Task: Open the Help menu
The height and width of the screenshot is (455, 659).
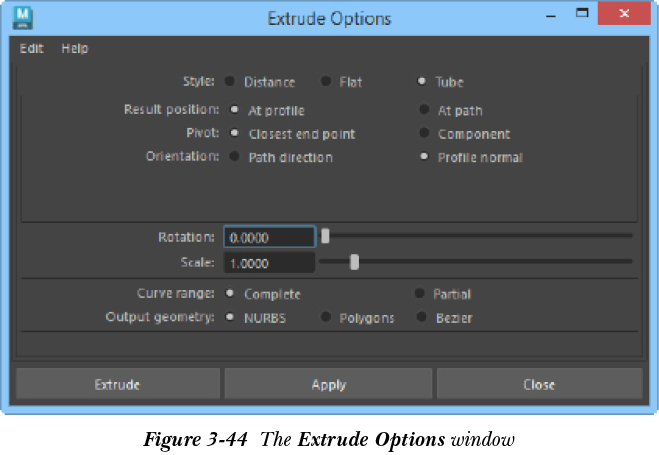Action: pyautogui.click(x=75, y=48)
